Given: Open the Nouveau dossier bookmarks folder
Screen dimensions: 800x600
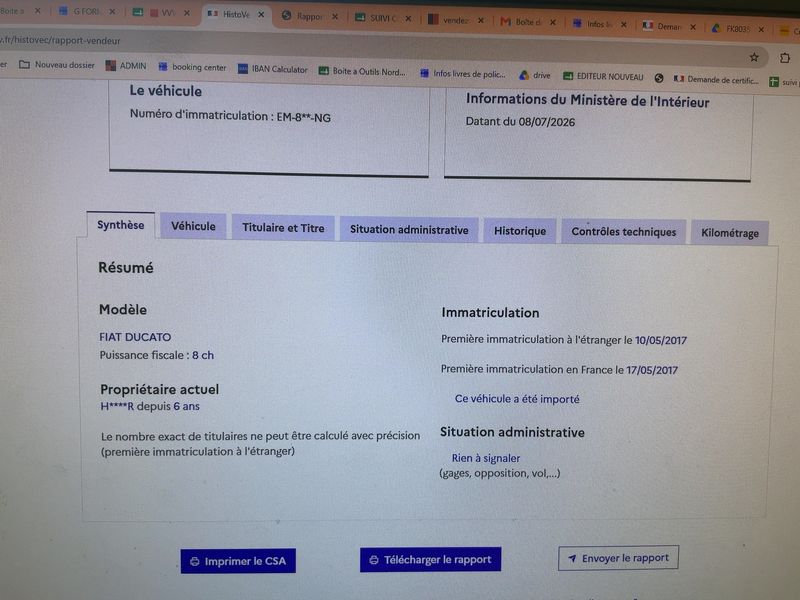Looking at the screenshot, I should coord(57,65).
